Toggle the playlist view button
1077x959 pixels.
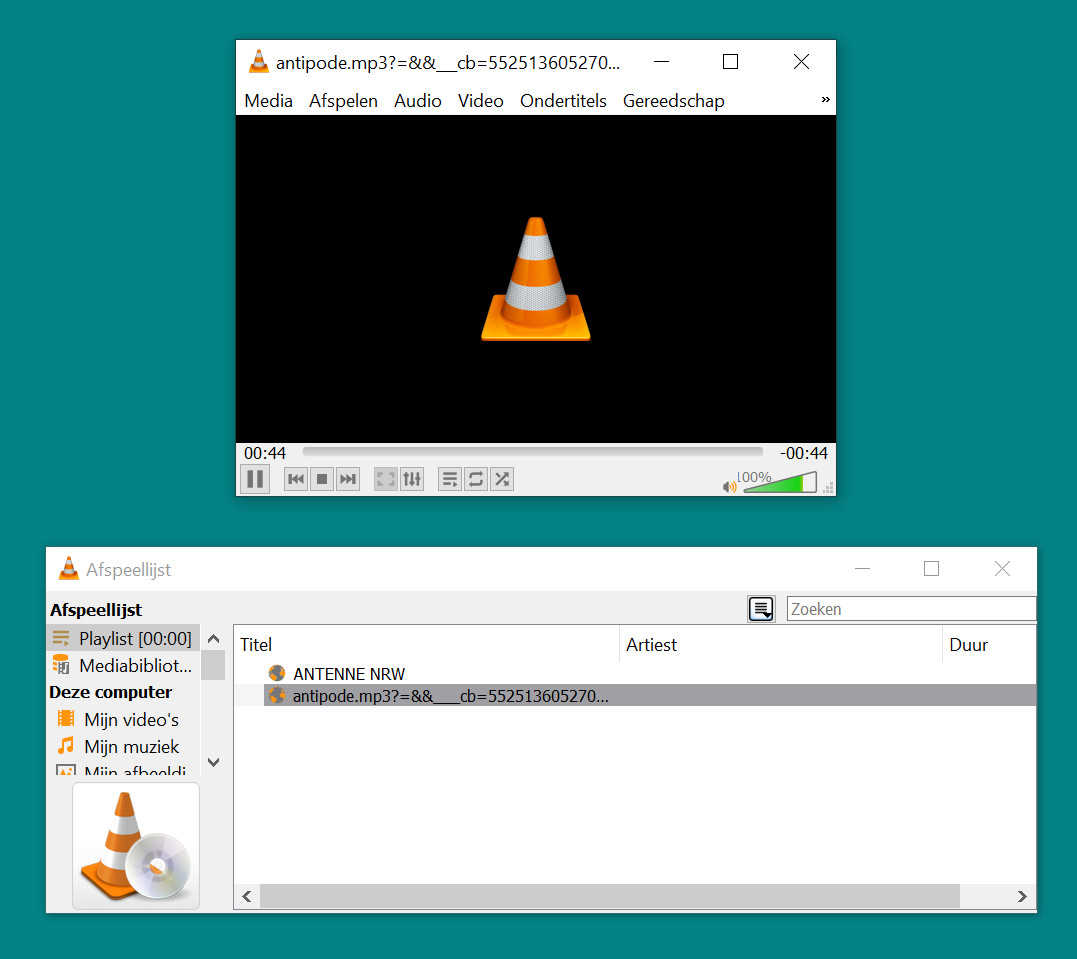point(450,479)
